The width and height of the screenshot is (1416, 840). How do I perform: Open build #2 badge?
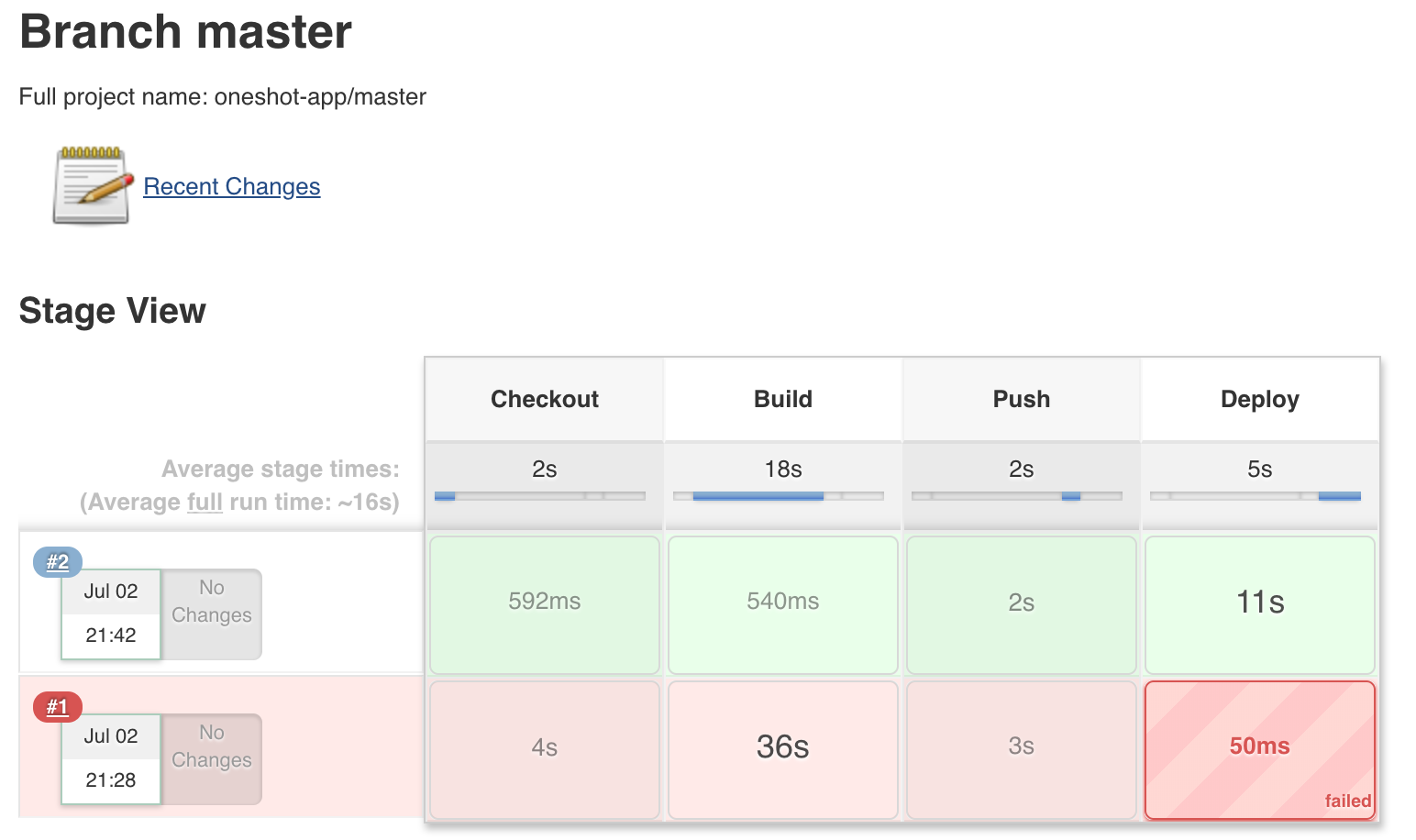58,562
